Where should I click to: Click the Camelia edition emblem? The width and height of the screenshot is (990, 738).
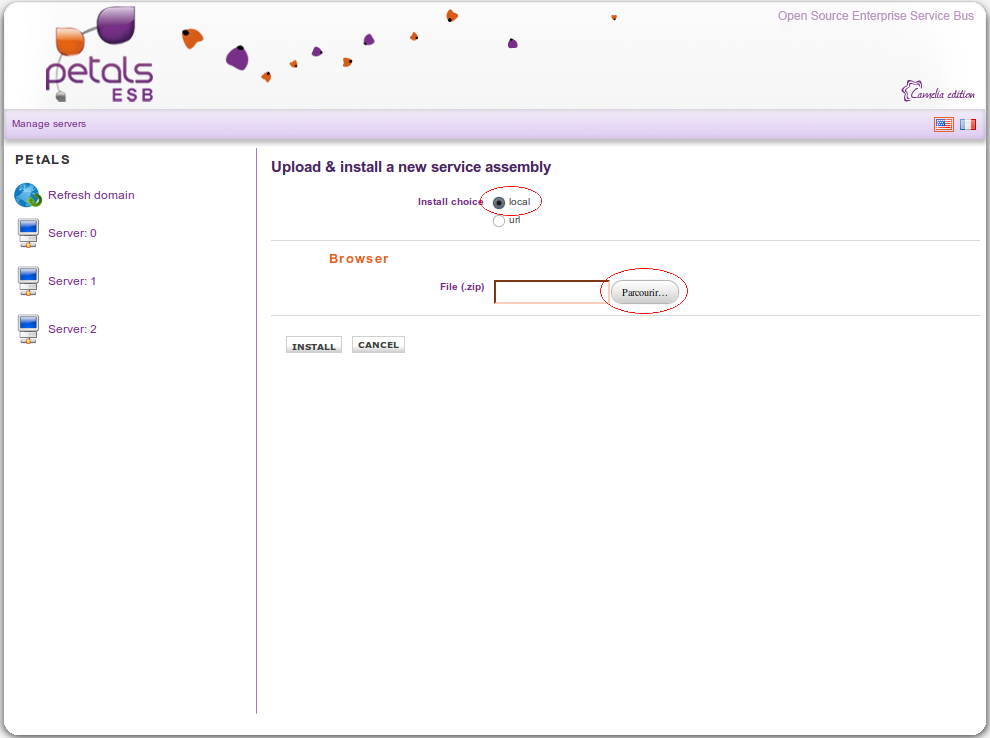937,92
